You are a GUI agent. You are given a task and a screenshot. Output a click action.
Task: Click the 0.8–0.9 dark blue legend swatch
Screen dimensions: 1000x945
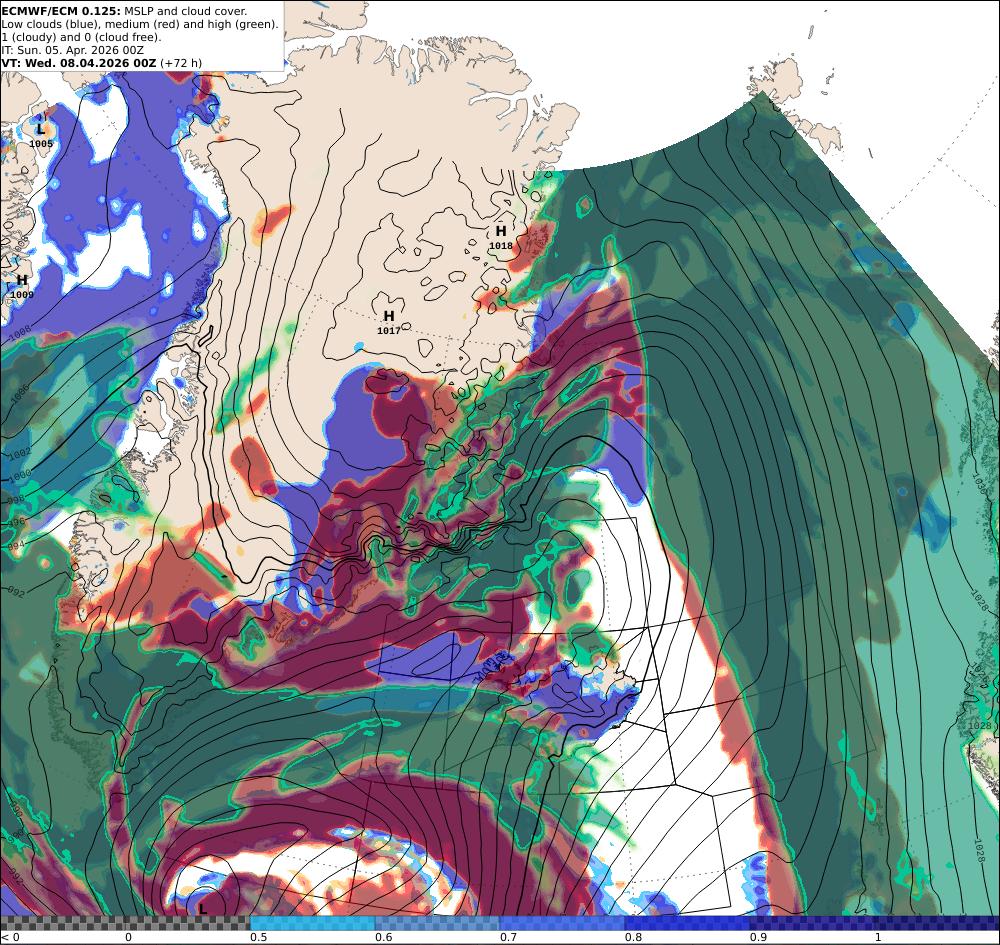(688, 923)
